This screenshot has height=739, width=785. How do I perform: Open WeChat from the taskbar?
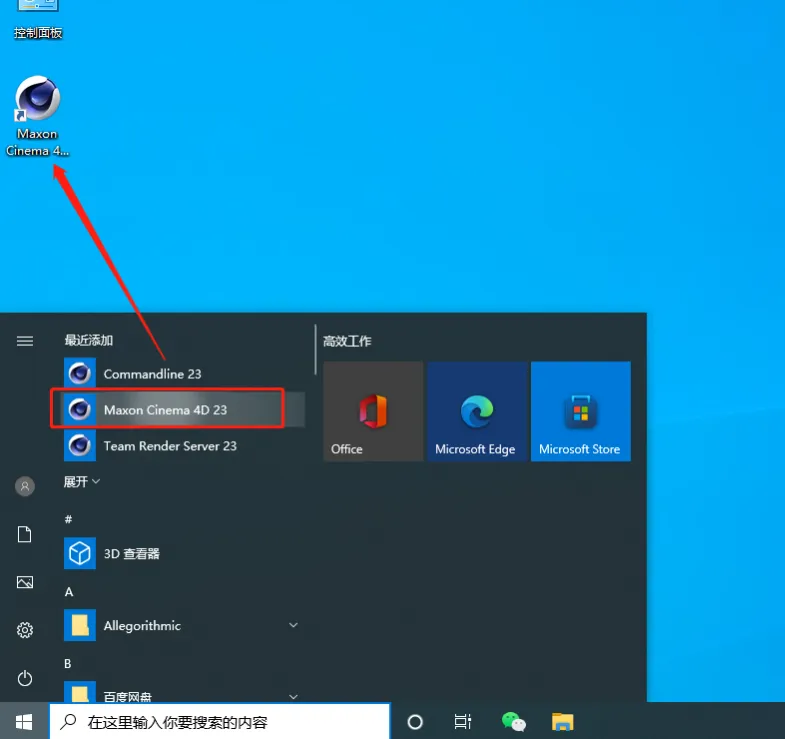(514, 722)
